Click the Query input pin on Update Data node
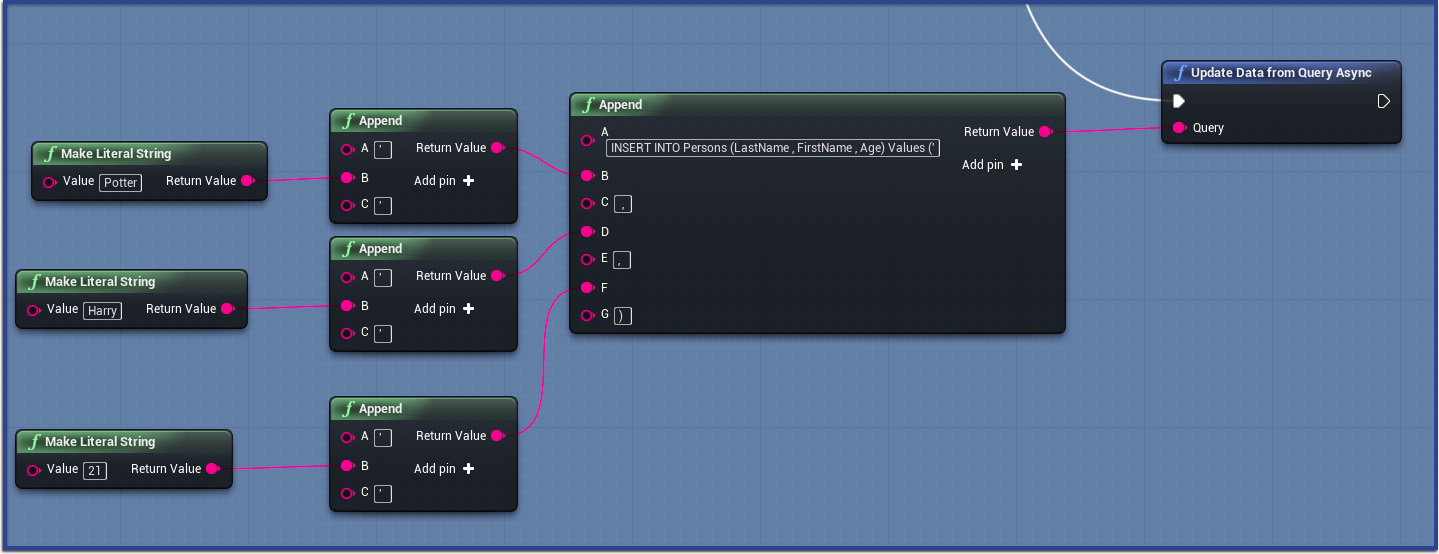1439x554 pixels. (x=1179, y=128)
